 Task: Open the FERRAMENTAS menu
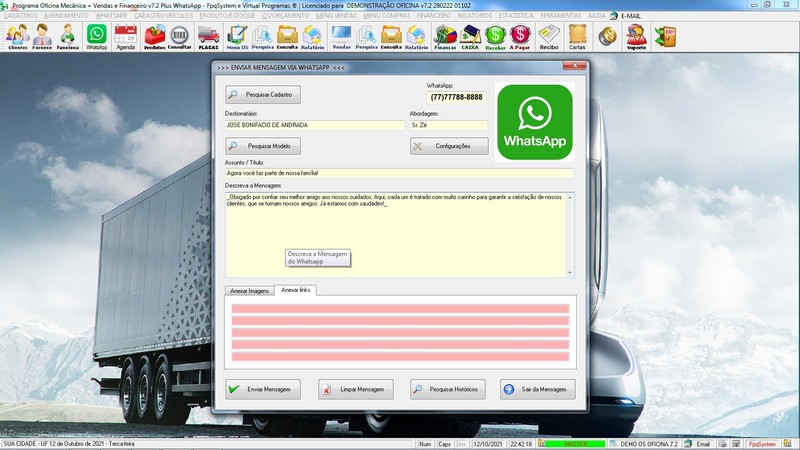point(560,16)
